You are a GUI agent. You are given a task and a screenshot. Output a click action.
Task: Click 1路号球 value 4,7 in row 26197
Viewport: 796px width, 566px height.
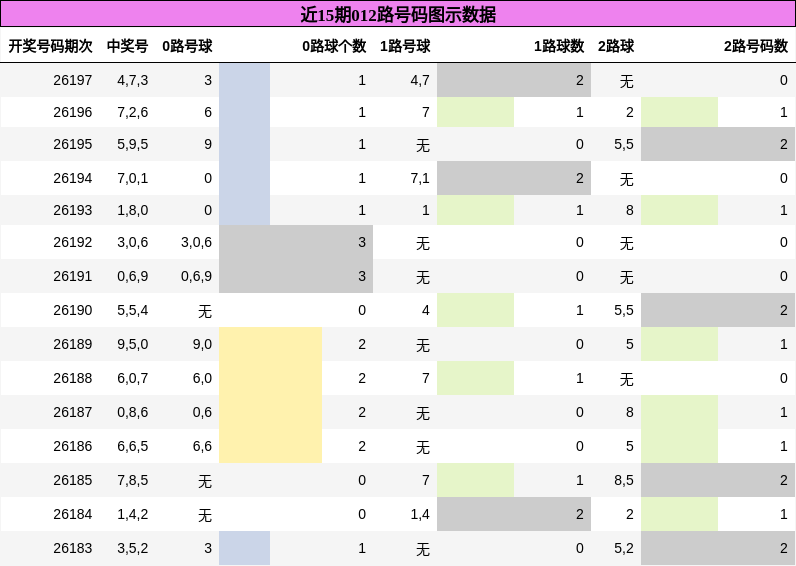tap(420, 80)
